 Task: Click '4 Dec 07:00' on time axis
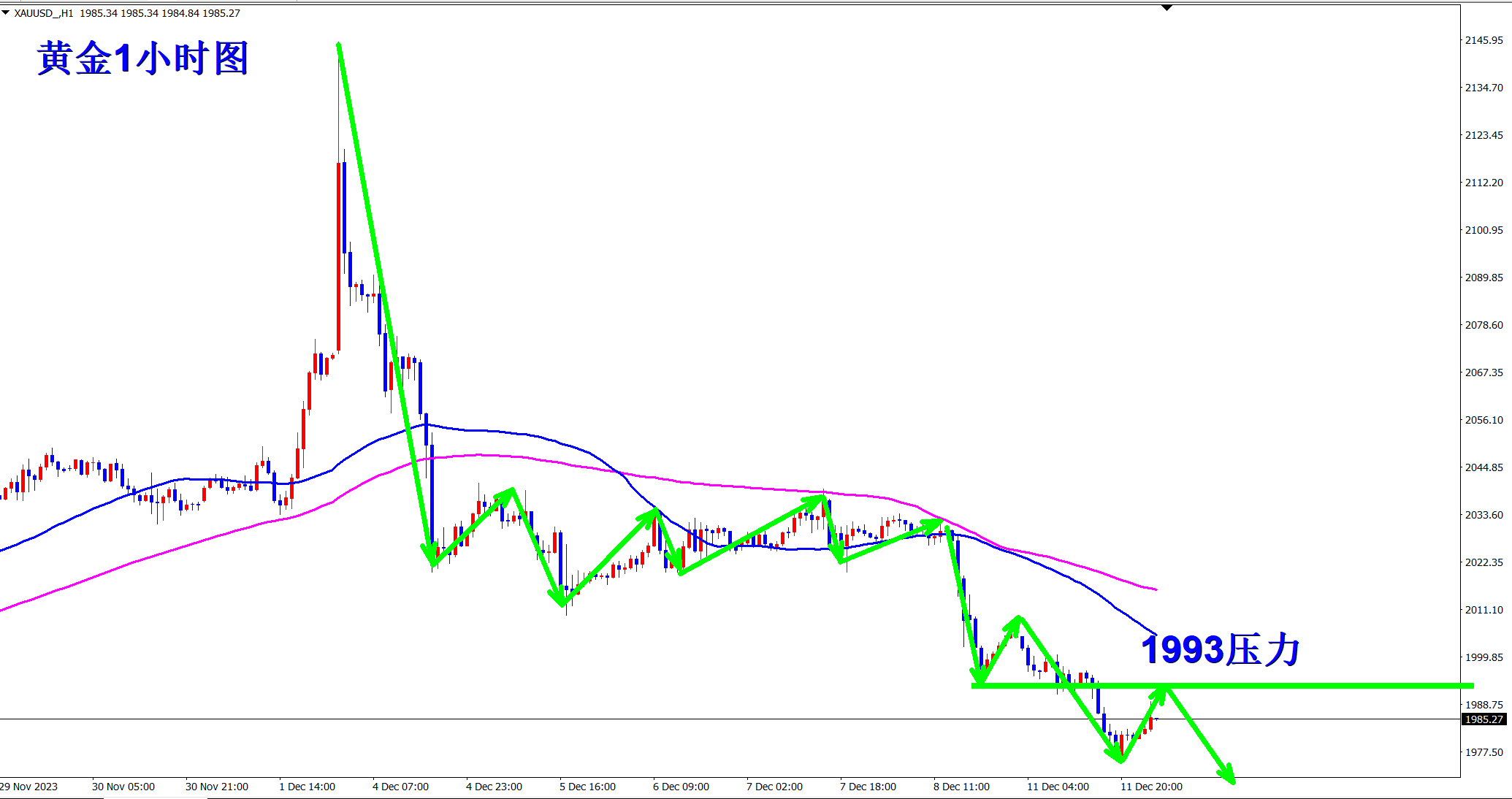pyautogui.click(x=400, y=787)
